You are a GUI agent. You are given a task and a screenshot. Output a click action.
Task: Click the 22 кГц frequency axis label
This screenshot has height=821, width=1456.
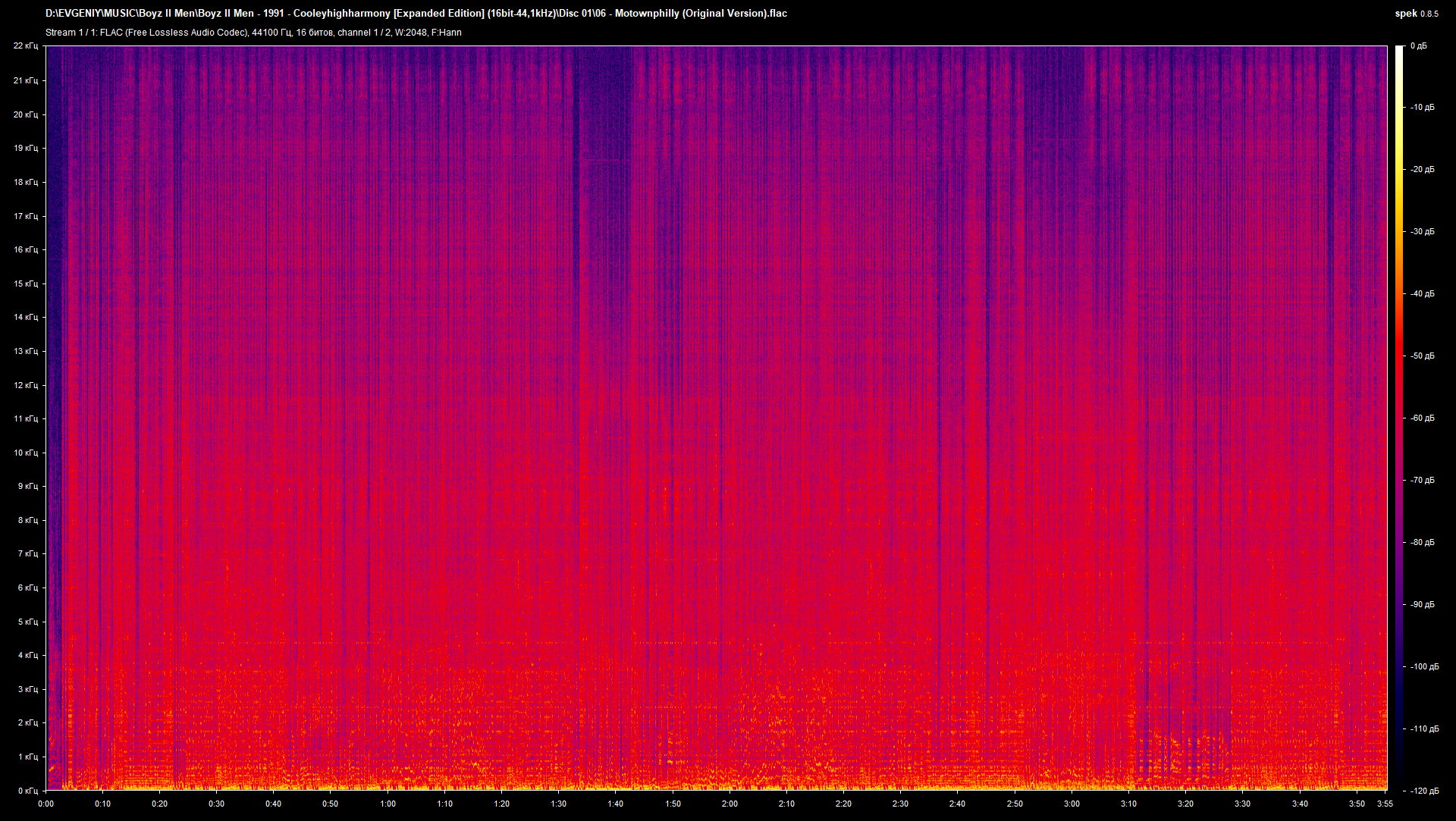pos(27,45)
